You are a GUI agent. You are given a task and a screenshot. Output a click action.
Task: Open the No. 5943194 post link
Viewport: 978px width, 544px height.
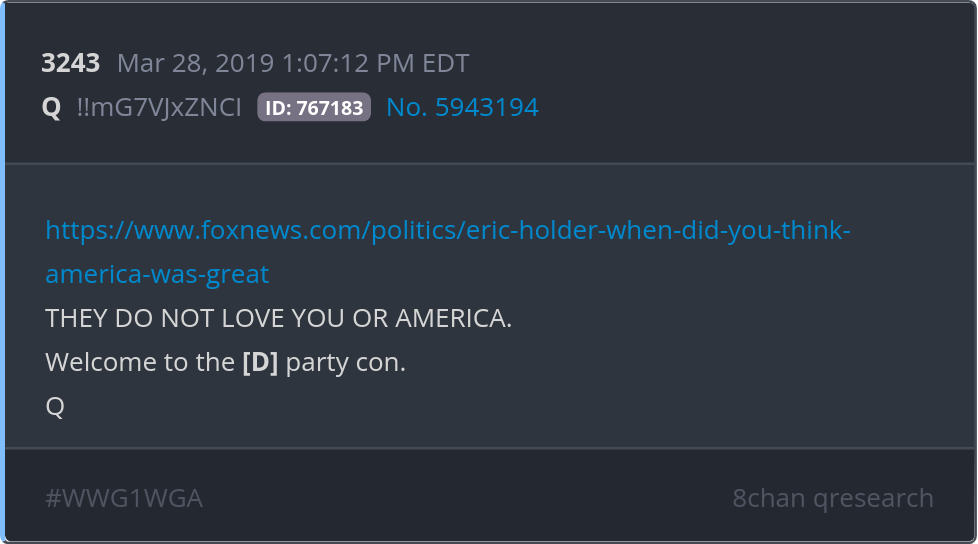[462, 107]
